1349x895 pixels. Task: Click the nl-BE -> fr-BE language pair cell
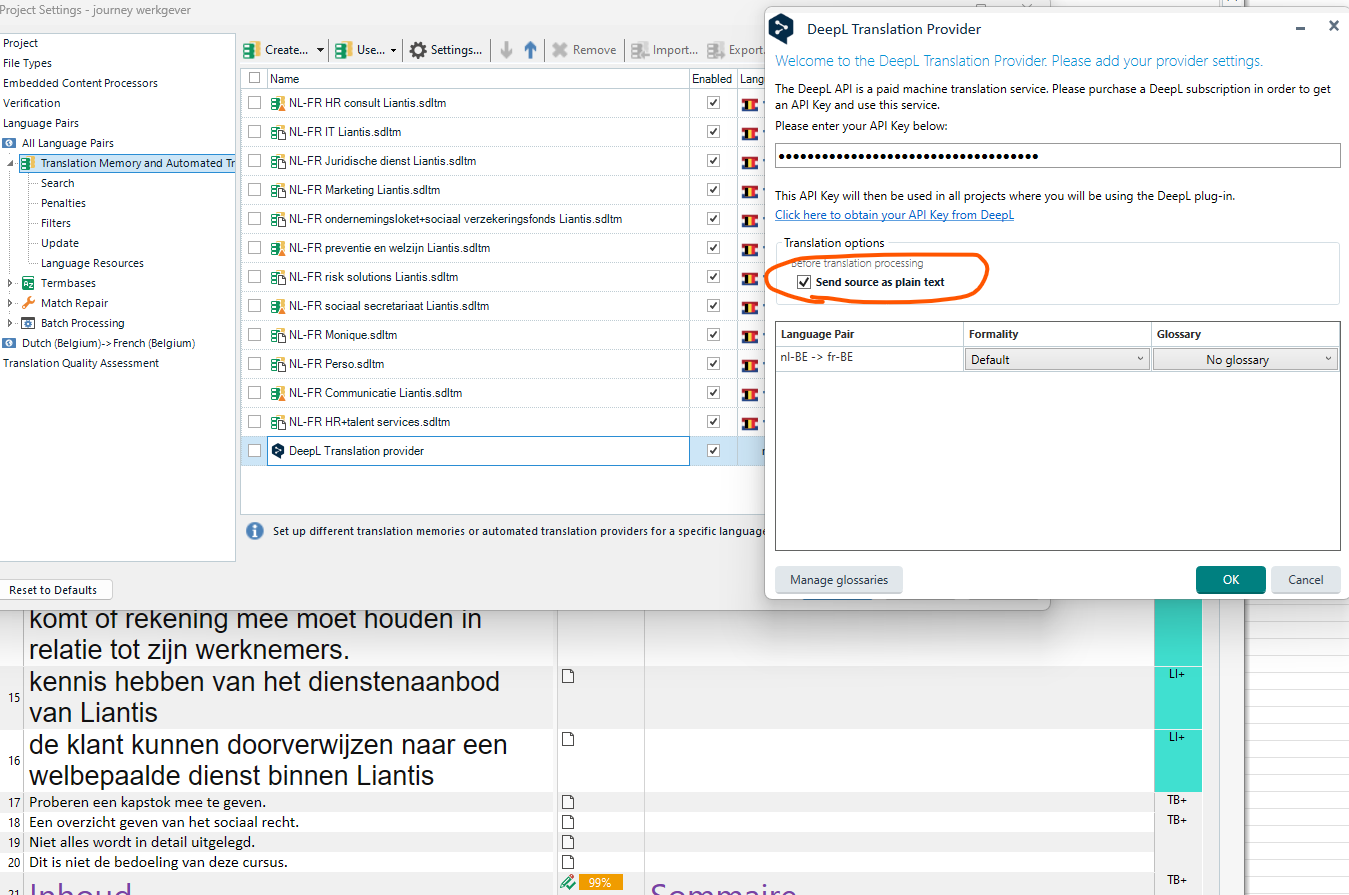tap(870, 358)
